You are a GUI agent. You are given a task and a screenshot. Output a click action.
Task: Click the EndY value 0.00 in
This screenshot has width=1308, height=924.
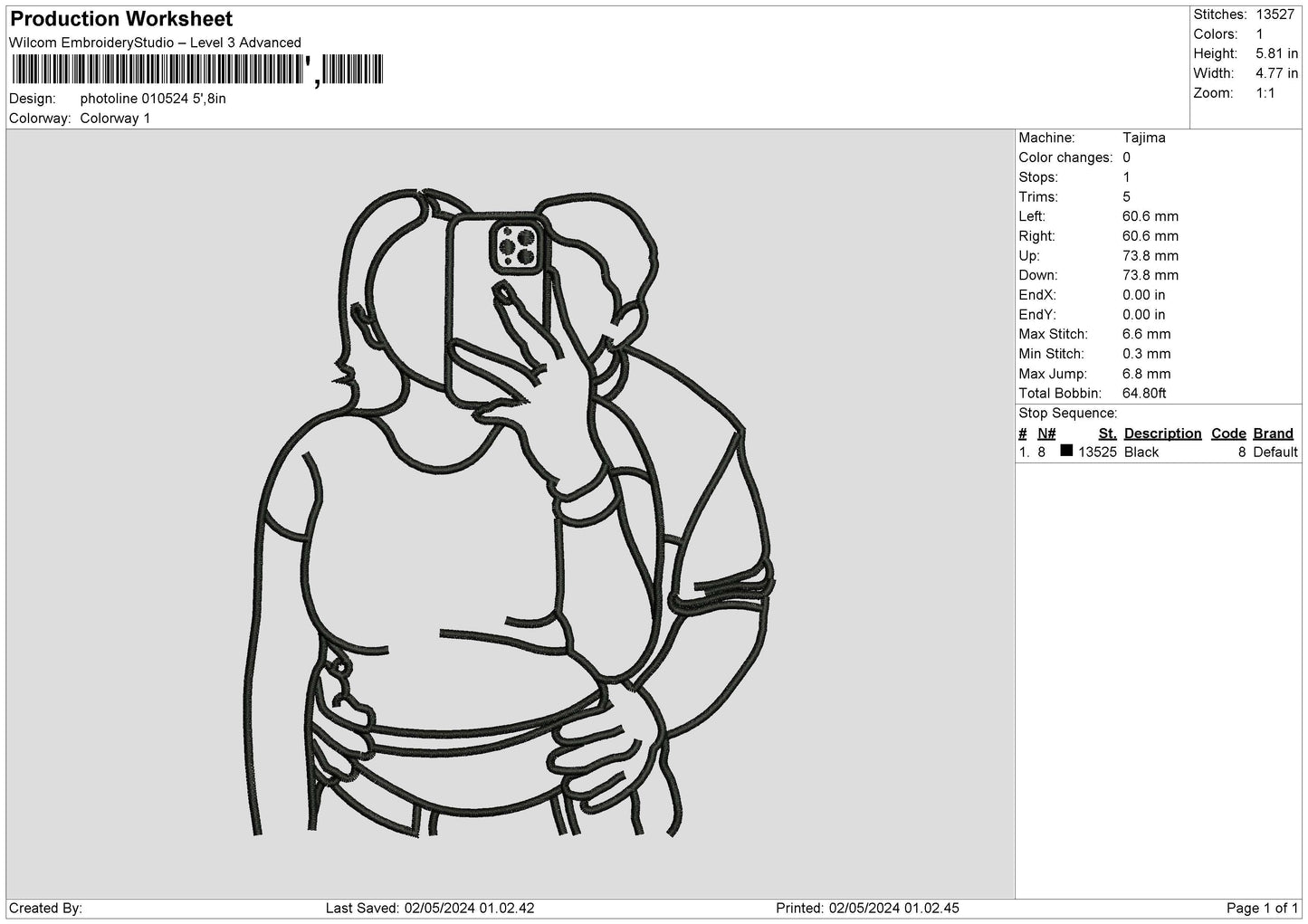(1144, 315)
